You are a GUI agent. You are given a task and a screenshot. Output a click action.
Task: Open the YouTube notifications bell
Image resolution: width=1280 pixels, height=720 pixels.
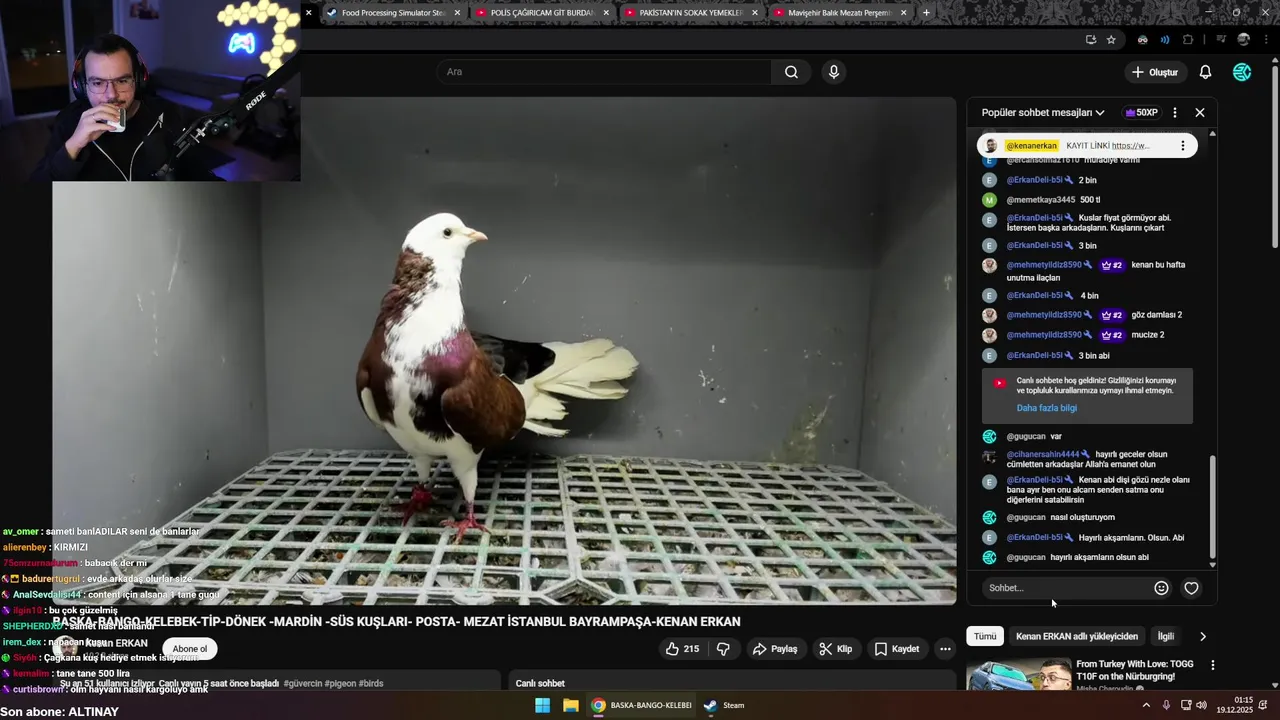(x=1205, y=72)
